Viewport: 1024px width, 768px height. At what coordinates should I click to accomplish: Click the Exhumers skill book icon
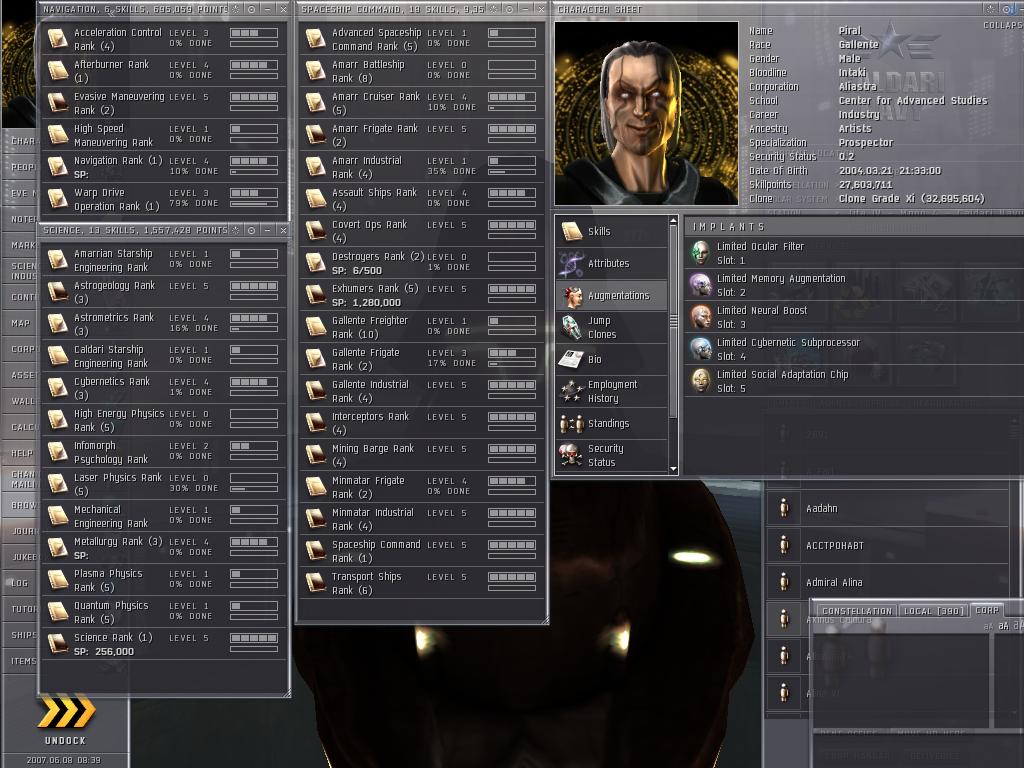point(316,295)
